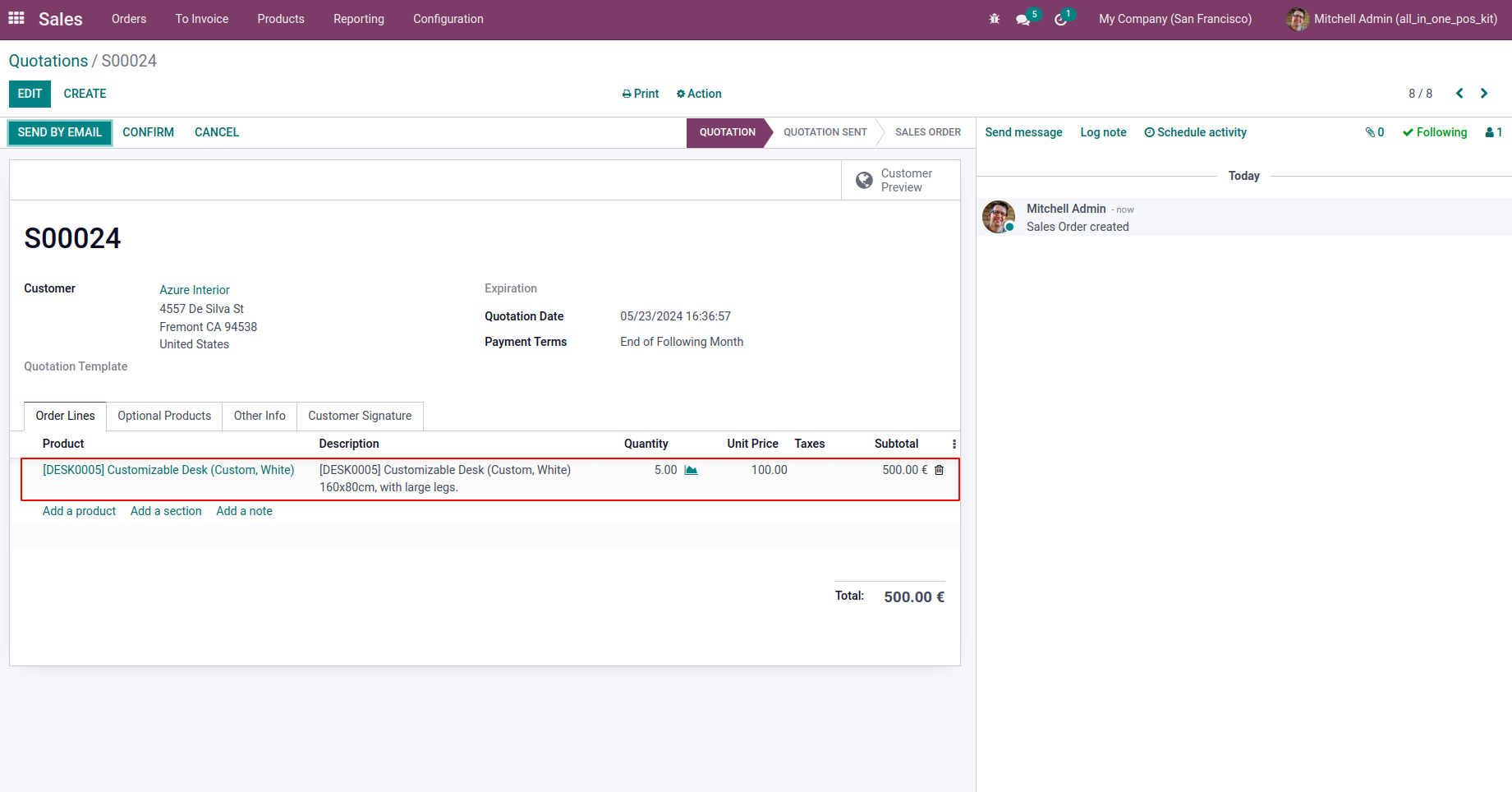Select the Order Lines tab
The width and height of the screenshot is (1512, 792).
coord(66,416)
